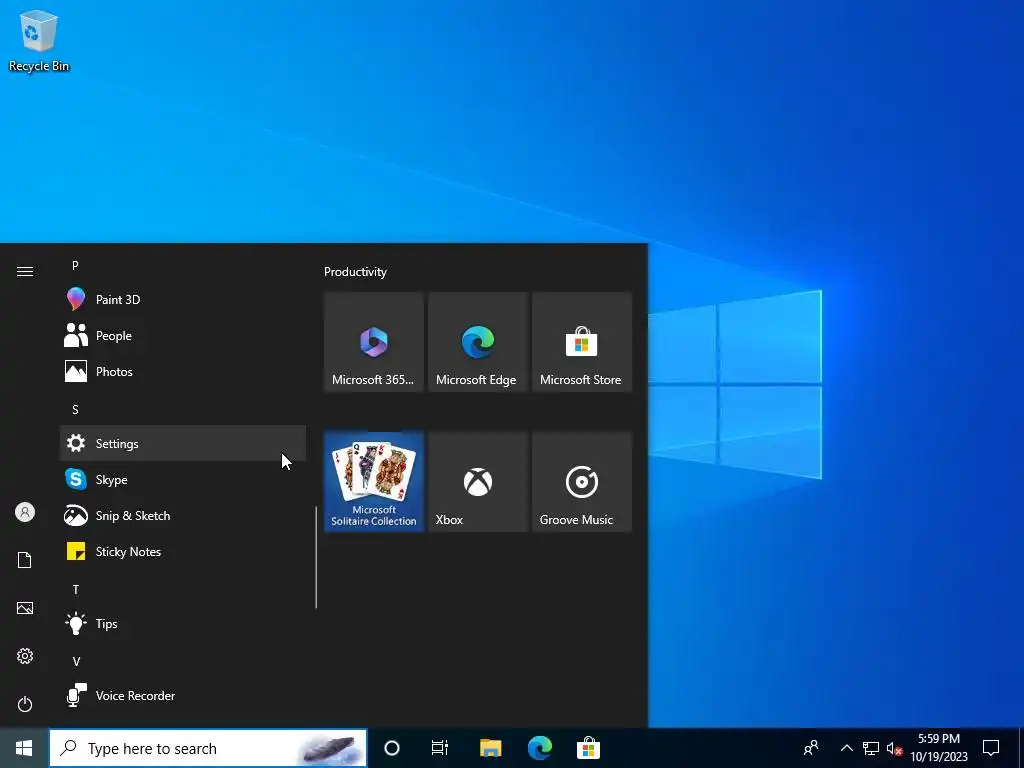The width and height of the screenshot is (1024, 768).
Task: Open Settings from the app list
Action: (x=183, y=443)
